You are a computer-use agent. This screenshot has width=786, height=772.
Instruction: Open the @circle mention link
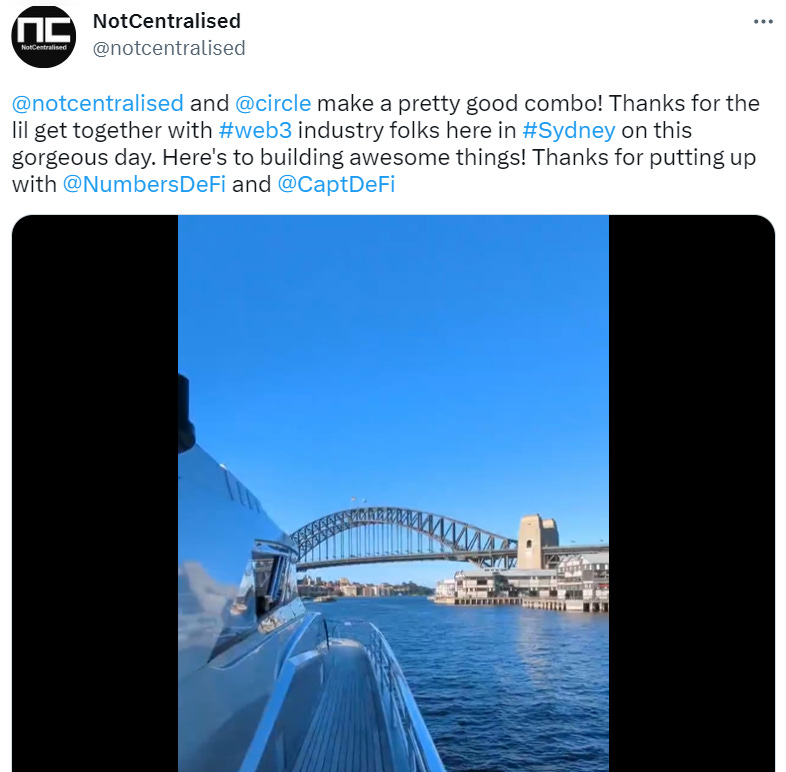tap(273, 103)
